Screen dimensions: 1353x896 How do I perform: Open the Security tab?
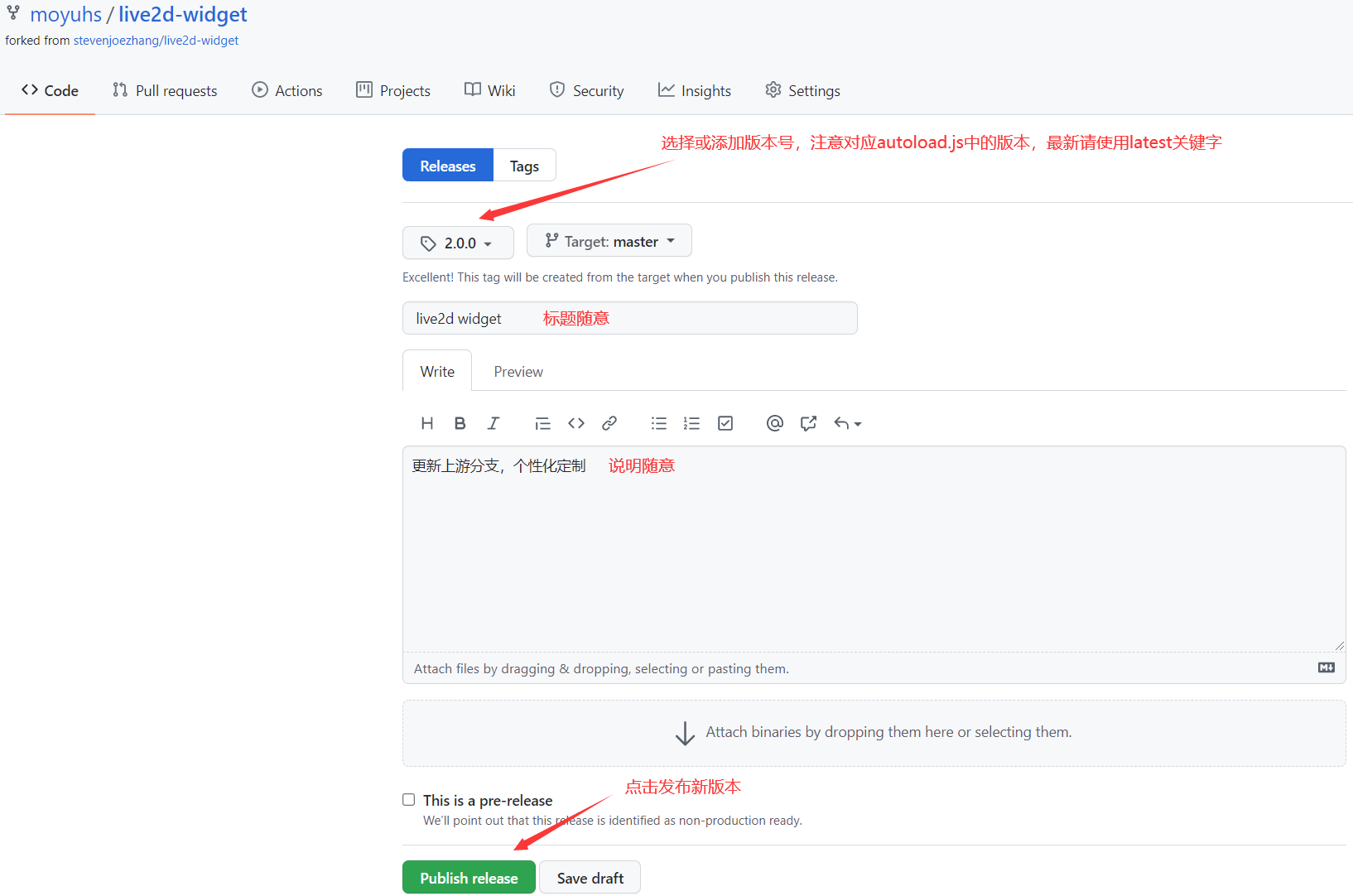(x=587, y=90)
